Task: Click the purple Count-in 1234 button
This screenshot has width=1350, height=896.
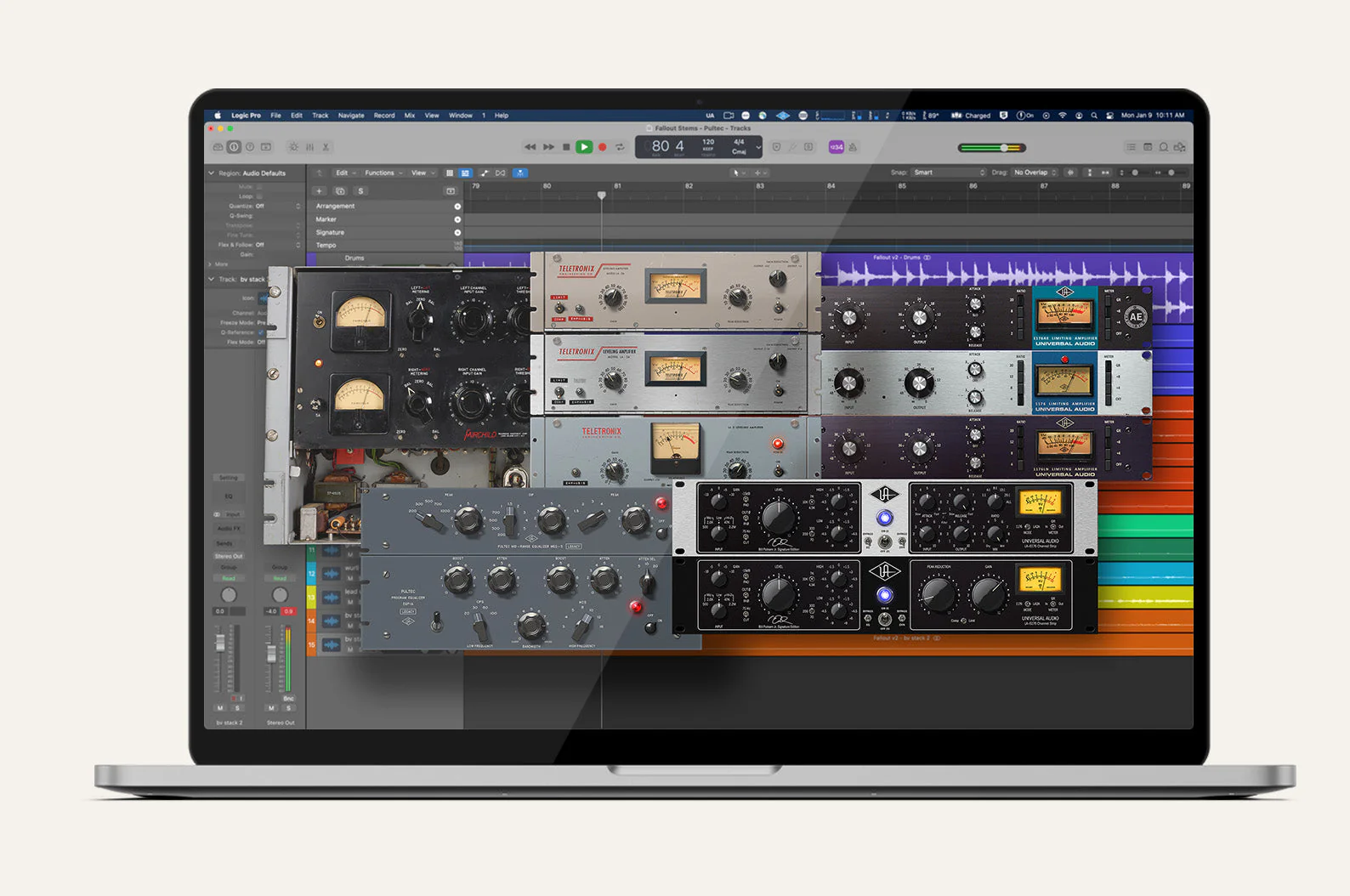Action: [x=837, y=147]
